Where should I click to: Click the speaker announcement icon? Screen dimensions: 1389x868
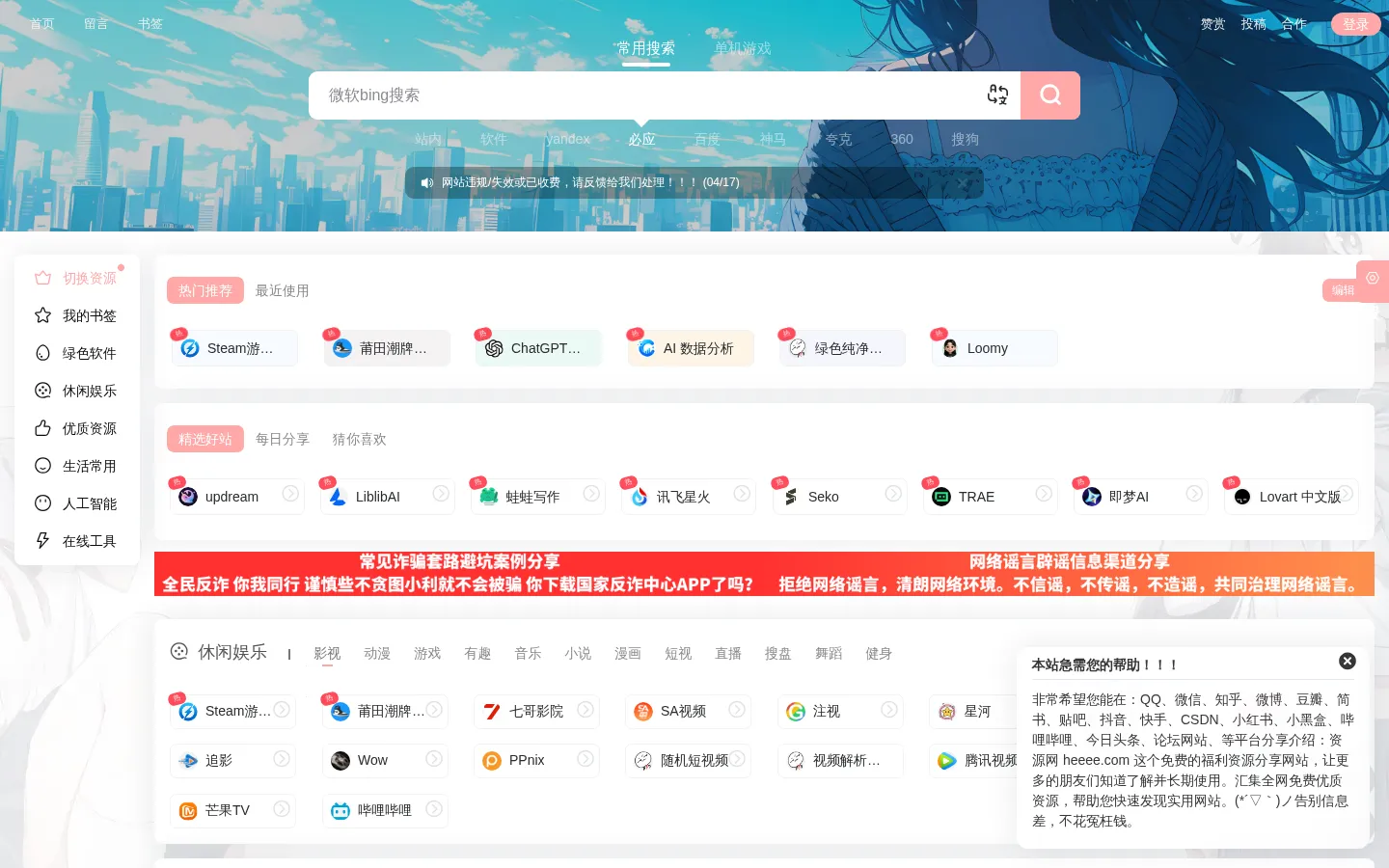coord(427,182)
